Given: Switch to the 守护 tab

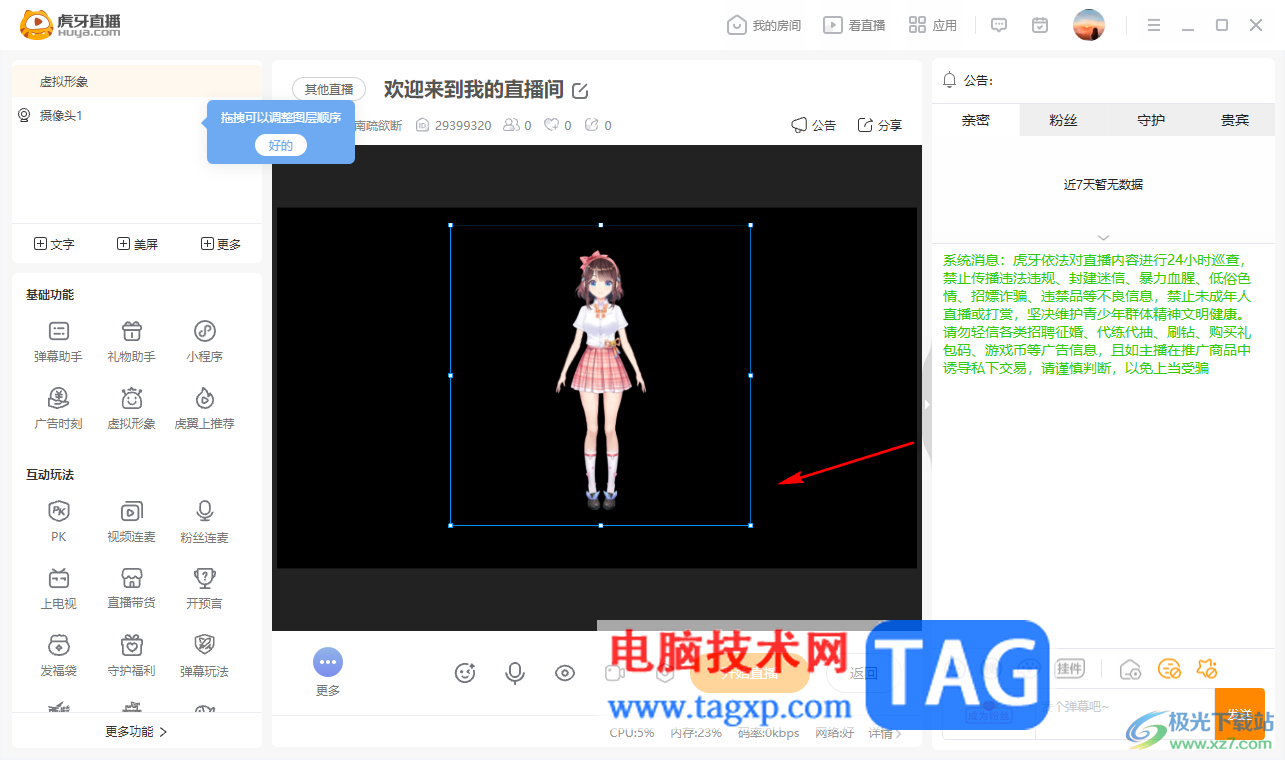Looking at the screenshot, I should [x=1151, y=120].
